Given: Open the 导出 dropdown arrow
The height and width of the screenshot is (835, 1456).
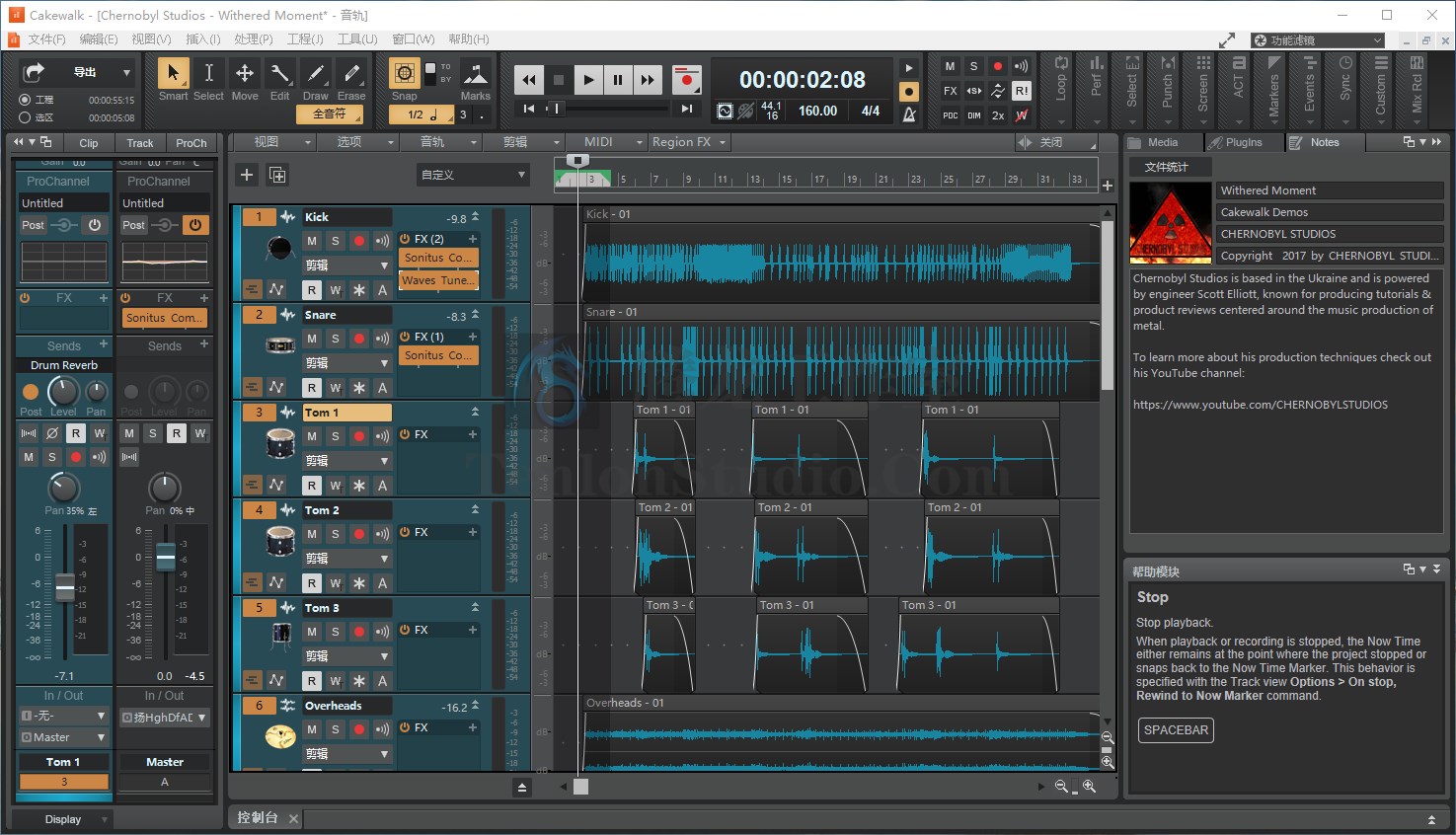Looking at the screenshot, I should (x=126, y=72).
